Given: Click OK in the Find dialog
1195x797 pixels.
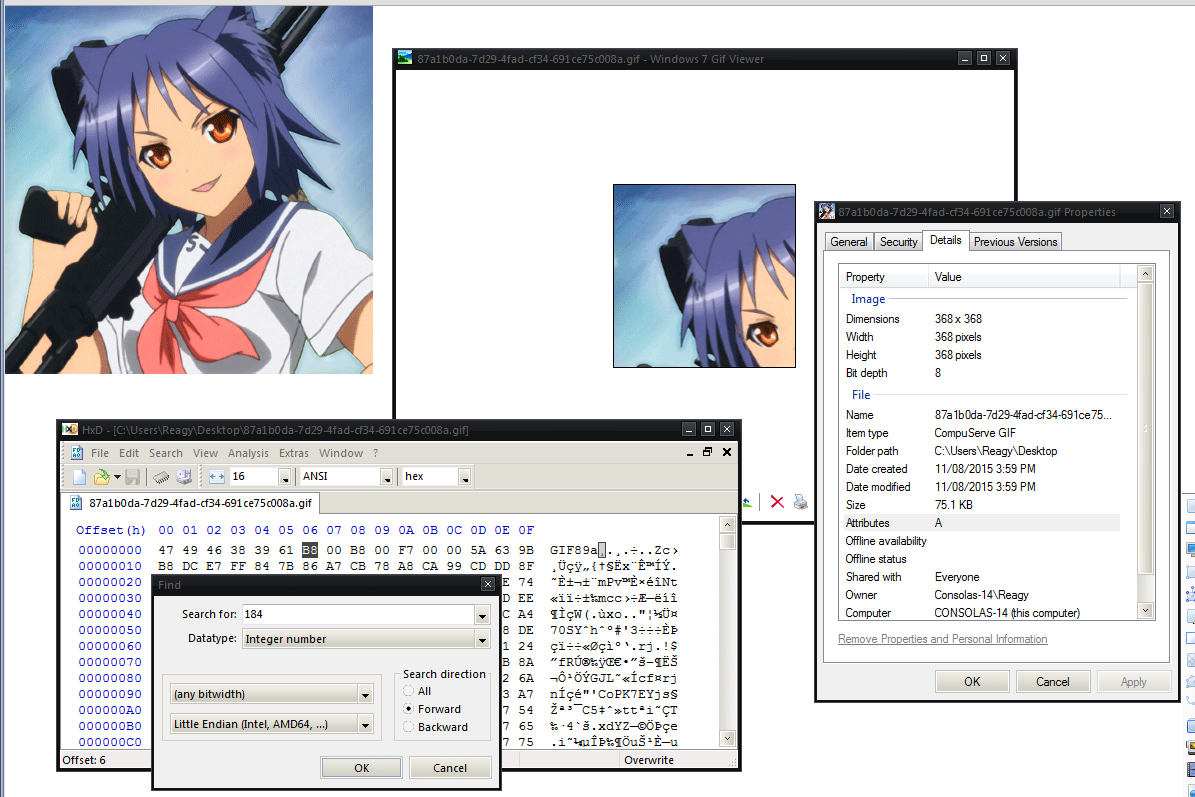Looking at the screenshot, I should pyautogui.click(x=361, y=768).
